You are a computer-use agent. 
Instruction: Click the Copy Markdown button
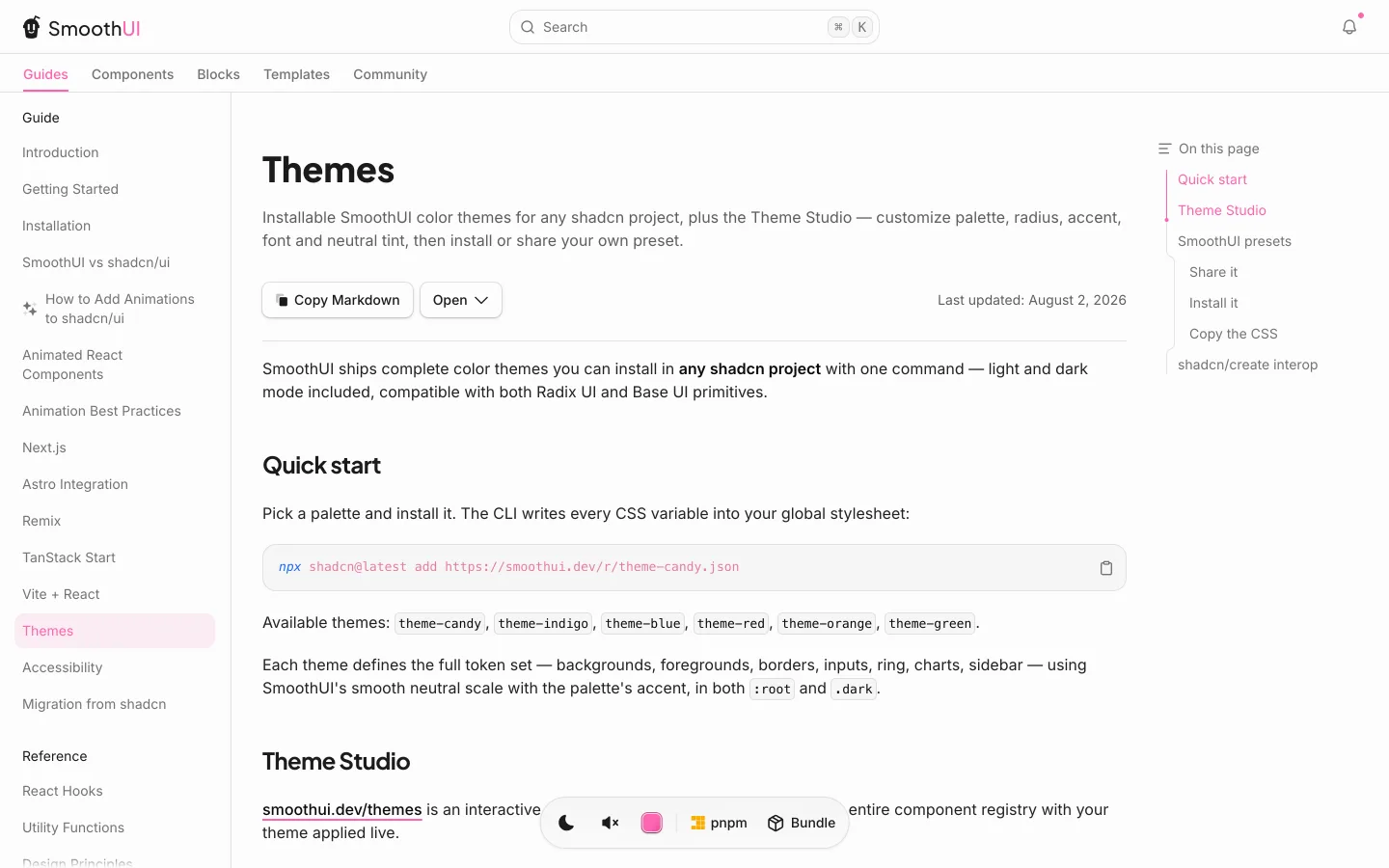338,300
